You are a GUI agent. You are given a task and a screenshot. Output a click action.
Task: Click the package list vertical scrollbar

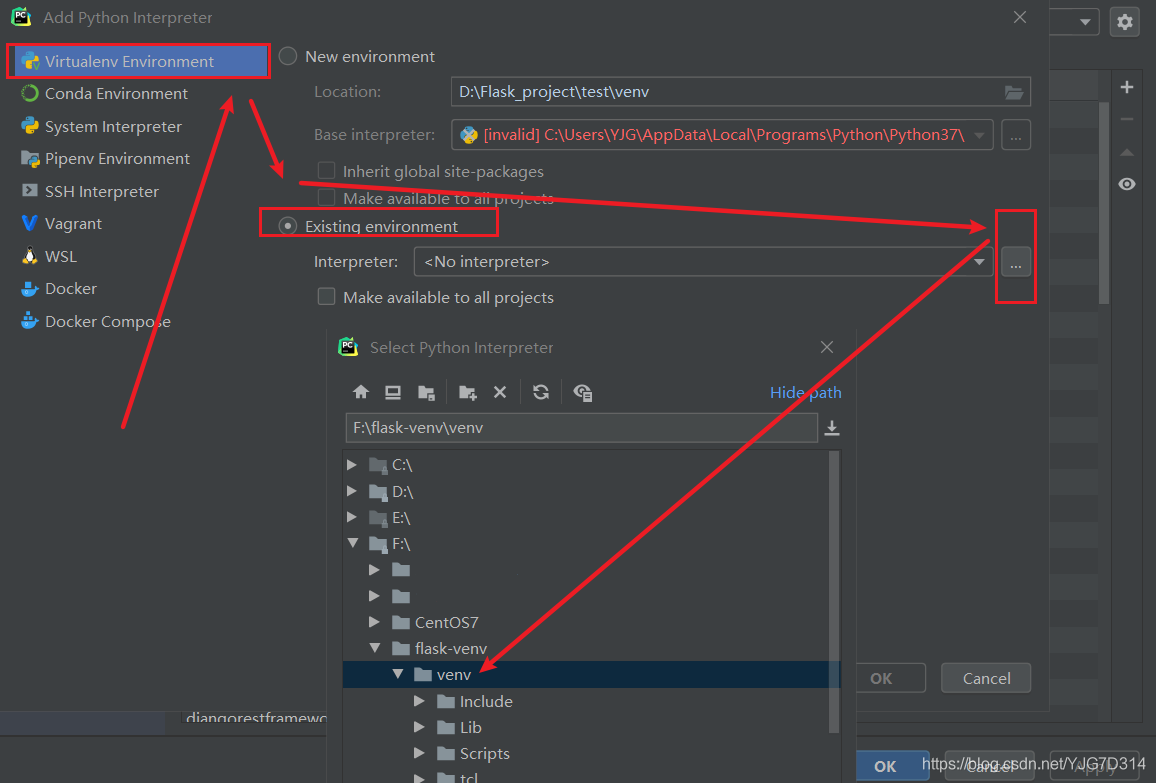coord(1104,203)
